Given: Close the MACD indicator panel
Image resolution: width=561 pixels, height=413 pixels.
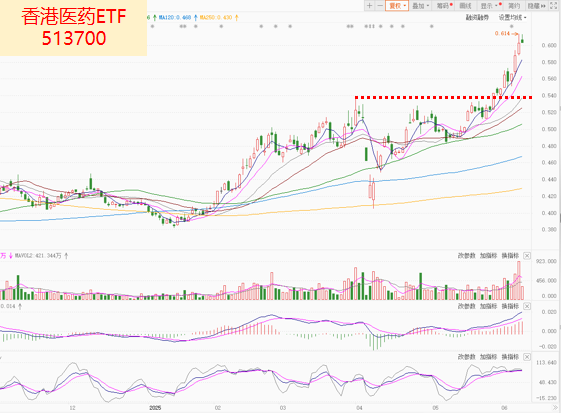Looking at the screenshot, I should point(527,306).
